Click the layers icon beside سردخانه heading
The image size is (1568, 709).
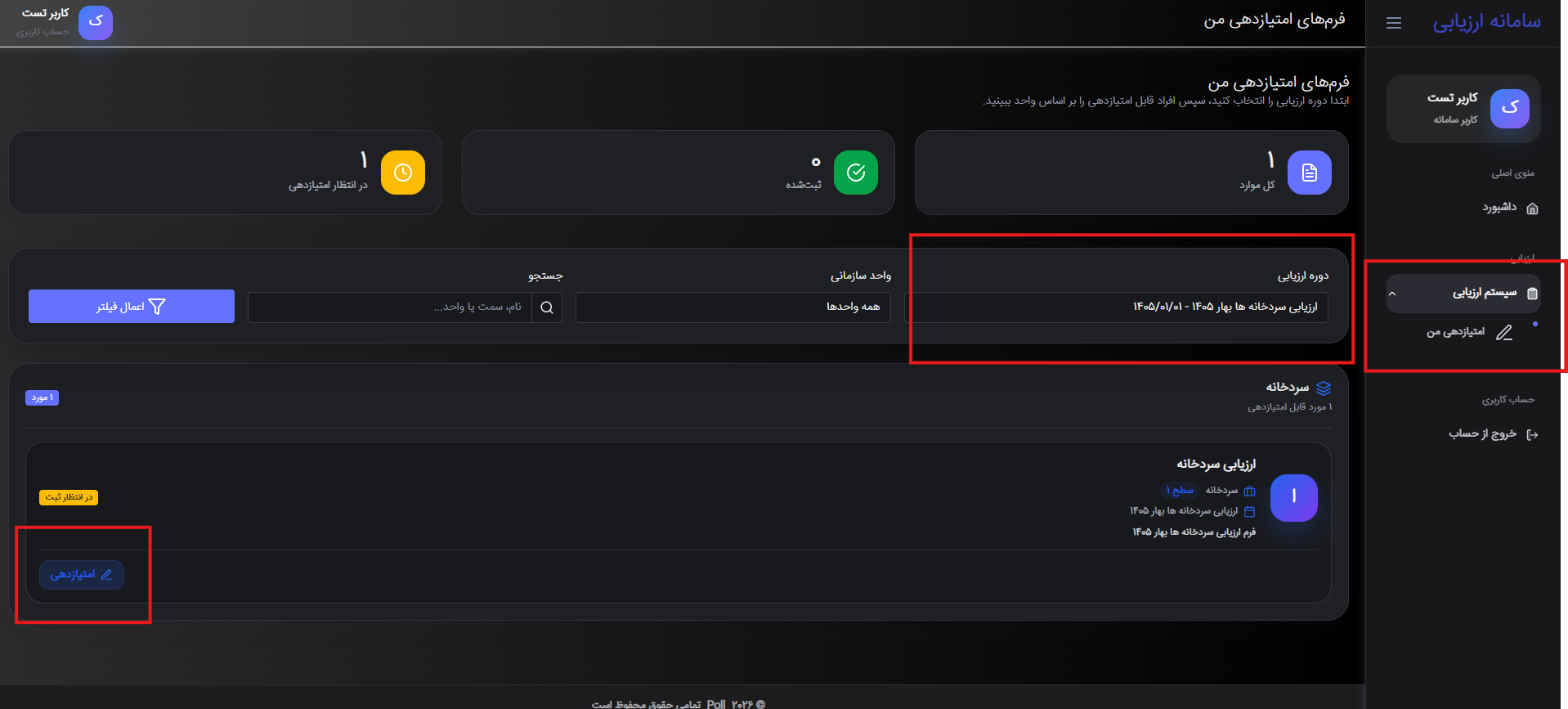click(1324, 388)
